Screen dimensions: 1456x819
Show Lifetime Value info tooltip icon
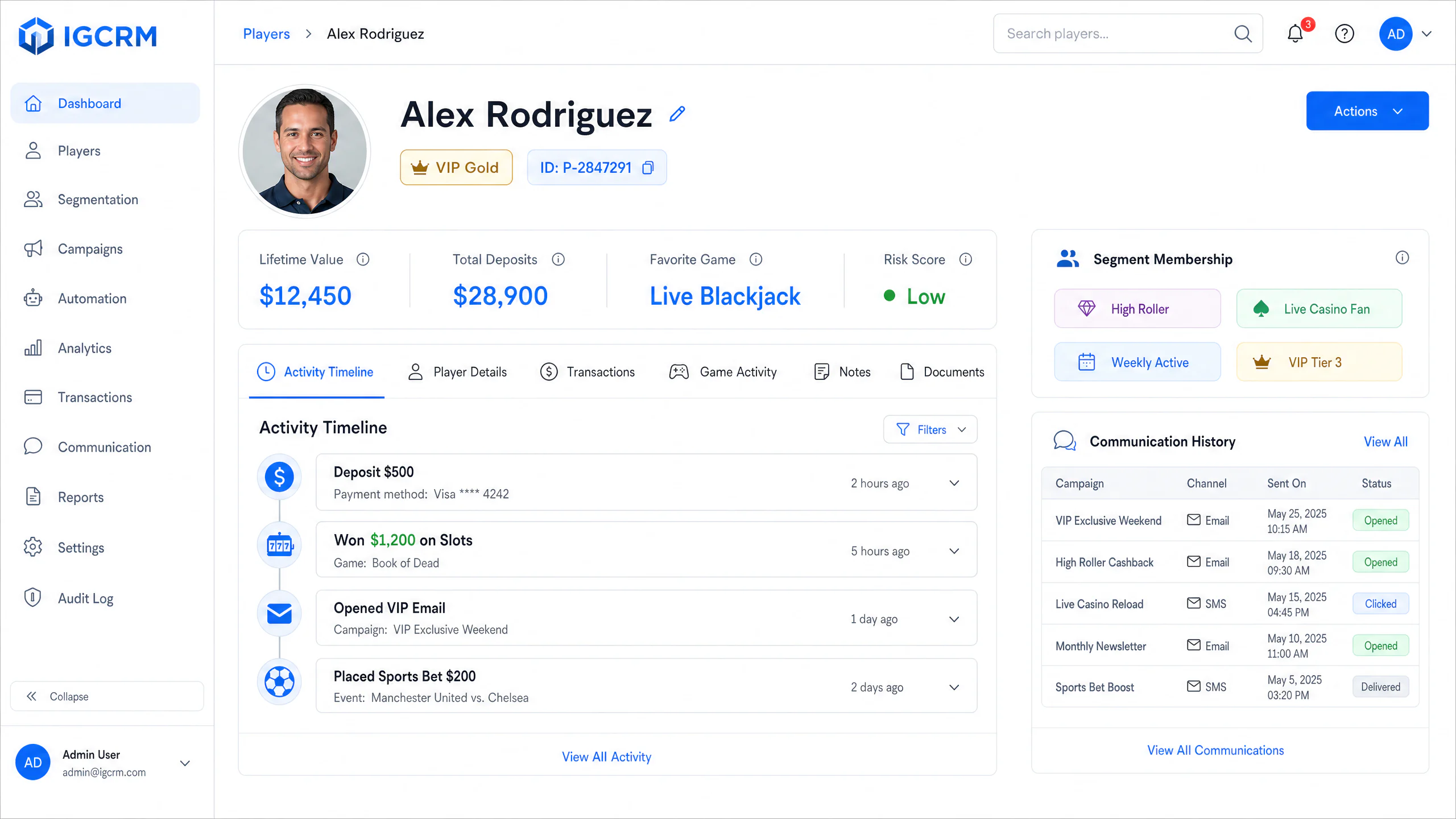click(363, 259)
